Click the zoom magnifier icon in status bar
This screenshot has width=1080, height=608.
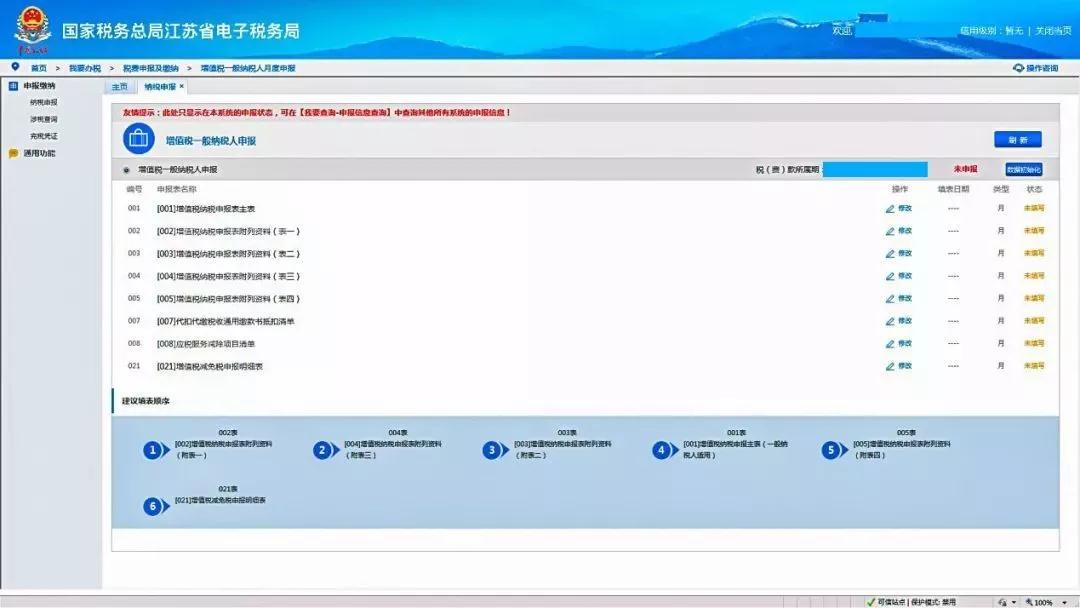click(1029, 602)
